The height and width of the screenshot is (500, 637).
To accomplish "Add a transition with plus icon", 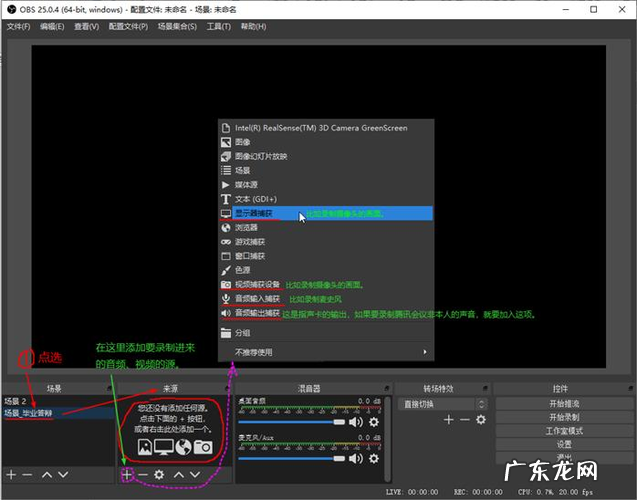I will click(x=449, y=420).
